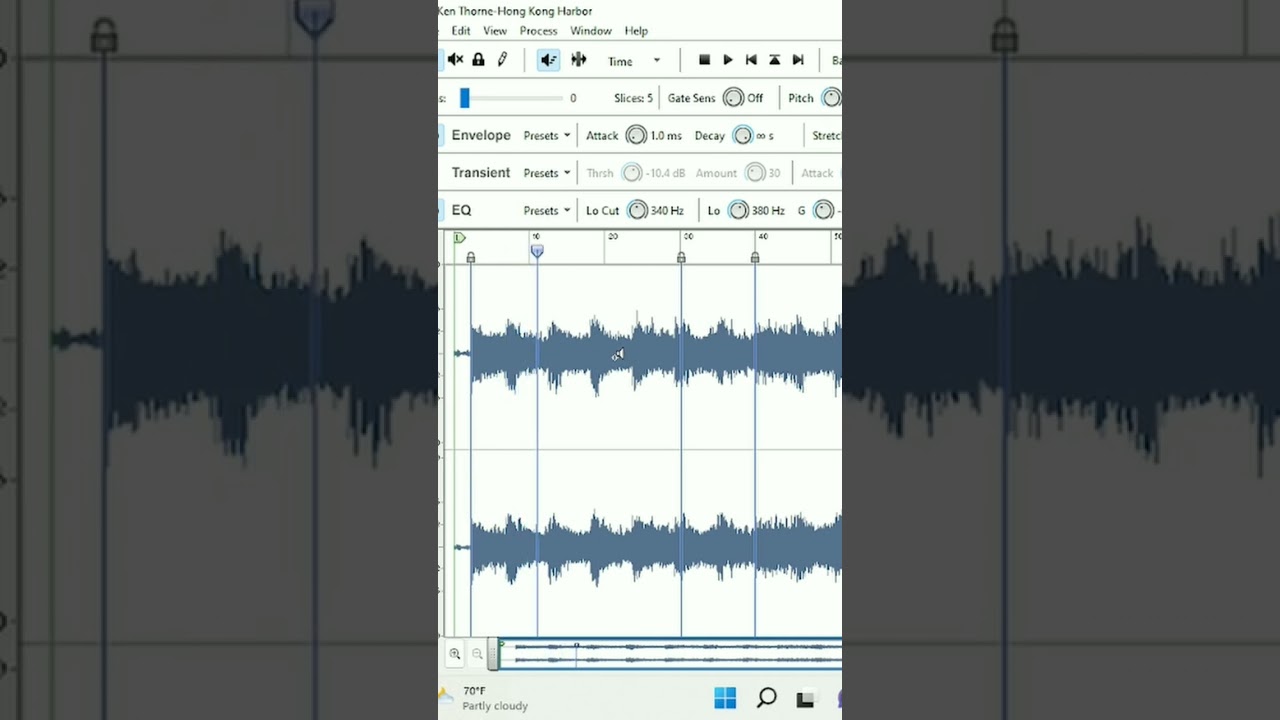Adjust the Sensitivity slider handle
The height and width of the screenshot is (720, 1280).
[x=464, y=98]
